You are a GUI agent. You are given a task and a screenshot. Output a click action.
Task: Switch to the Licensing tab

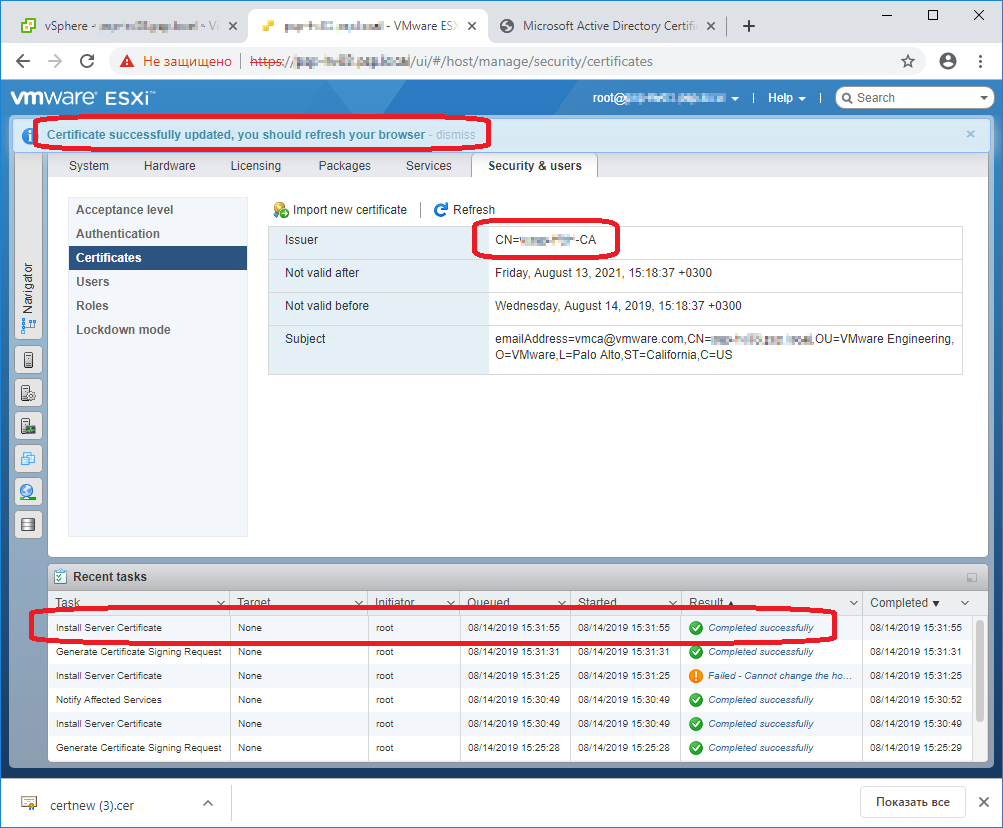click(256, 166)
